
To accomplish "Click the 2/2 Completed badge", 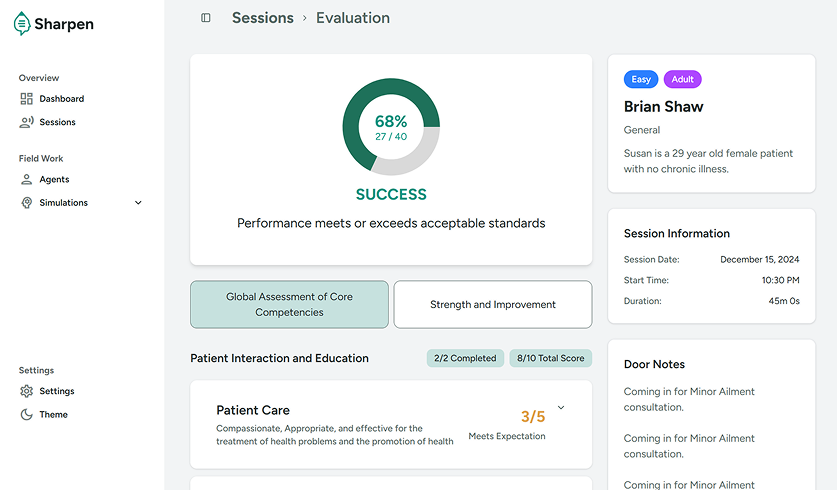I will click(464, 358).
